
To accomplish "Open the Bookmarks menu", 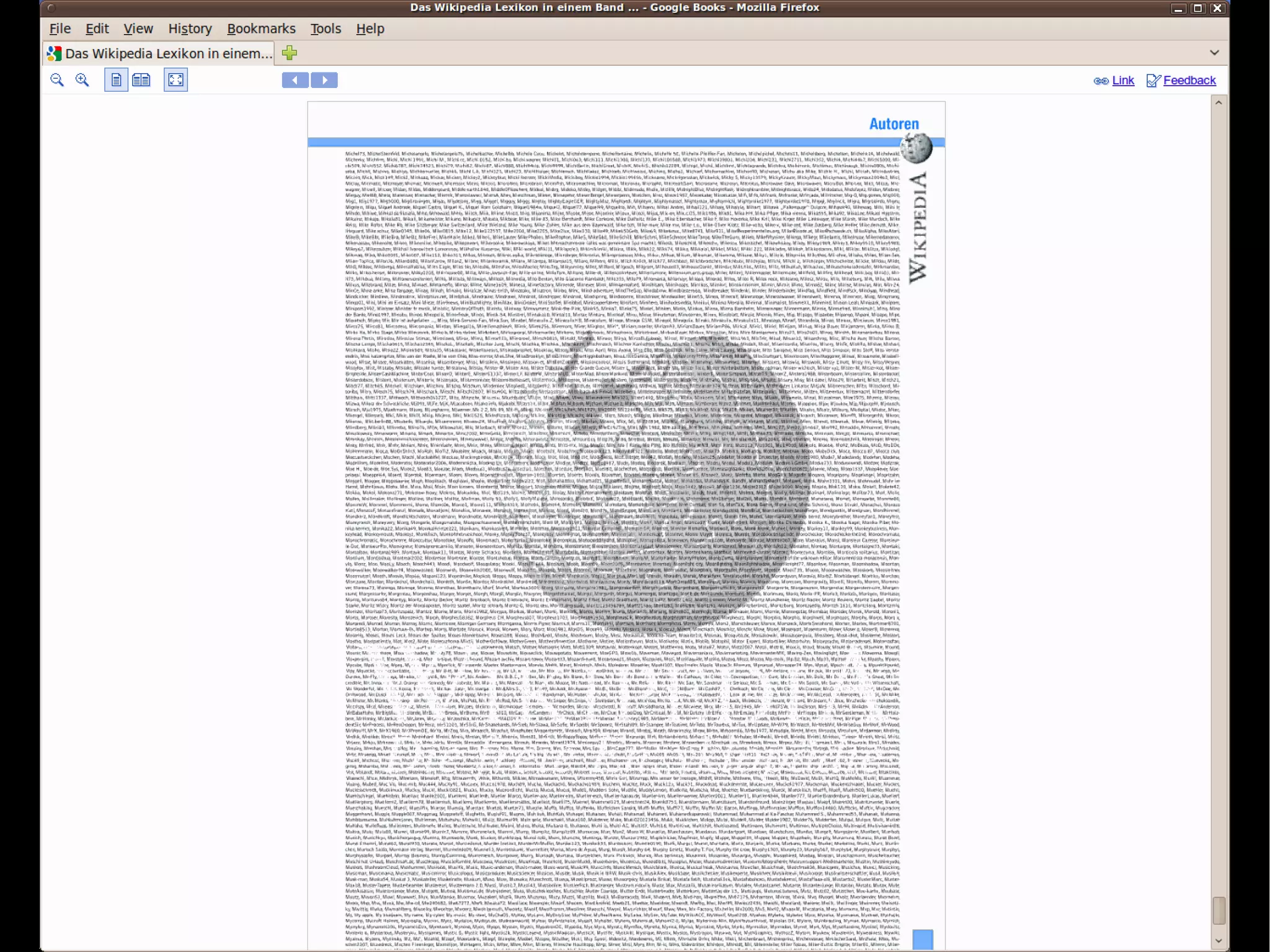I will pyautogui.click(x=261, y=29).
